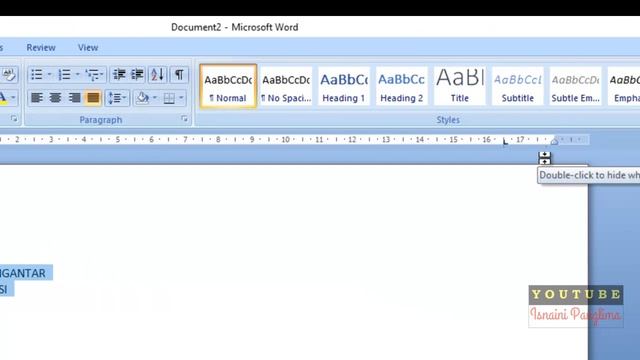Open the Paragraph dialog launcher
Screen dimensions: 640x360
coord(184,119)
